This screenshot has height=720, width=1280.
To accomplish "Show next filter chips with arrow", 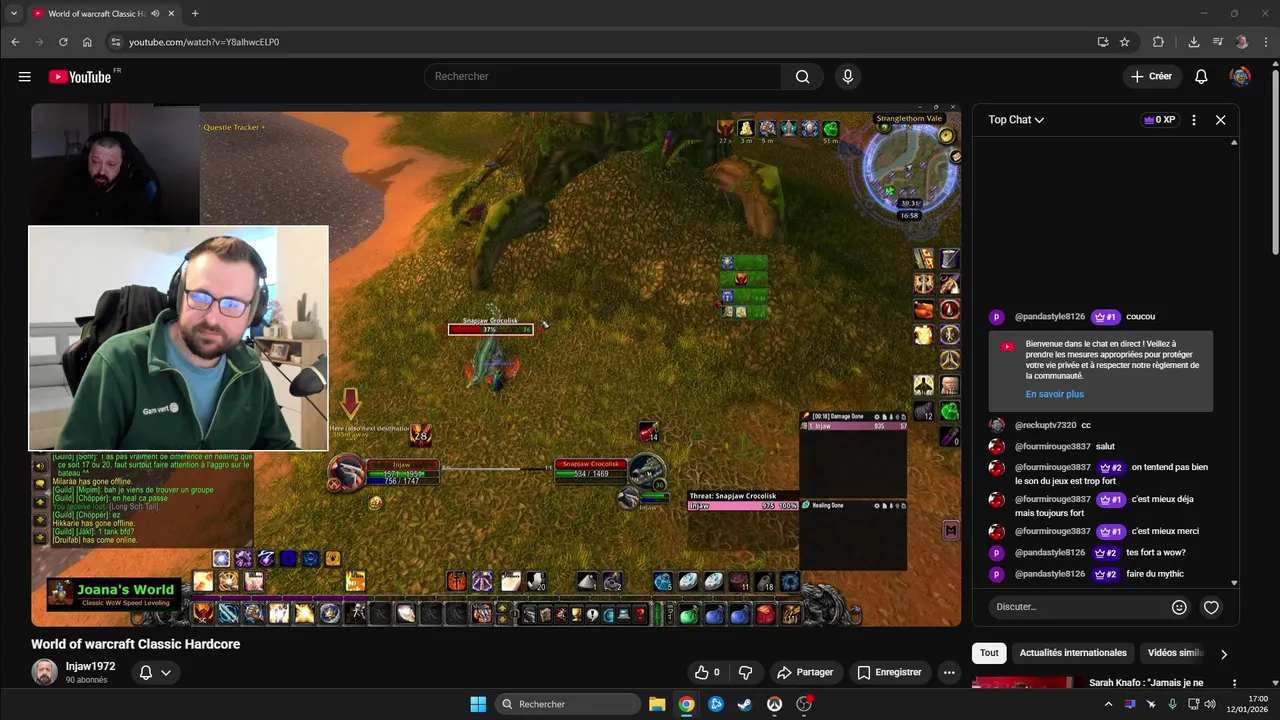I will pyautogui.click(x=1223, y=654).
